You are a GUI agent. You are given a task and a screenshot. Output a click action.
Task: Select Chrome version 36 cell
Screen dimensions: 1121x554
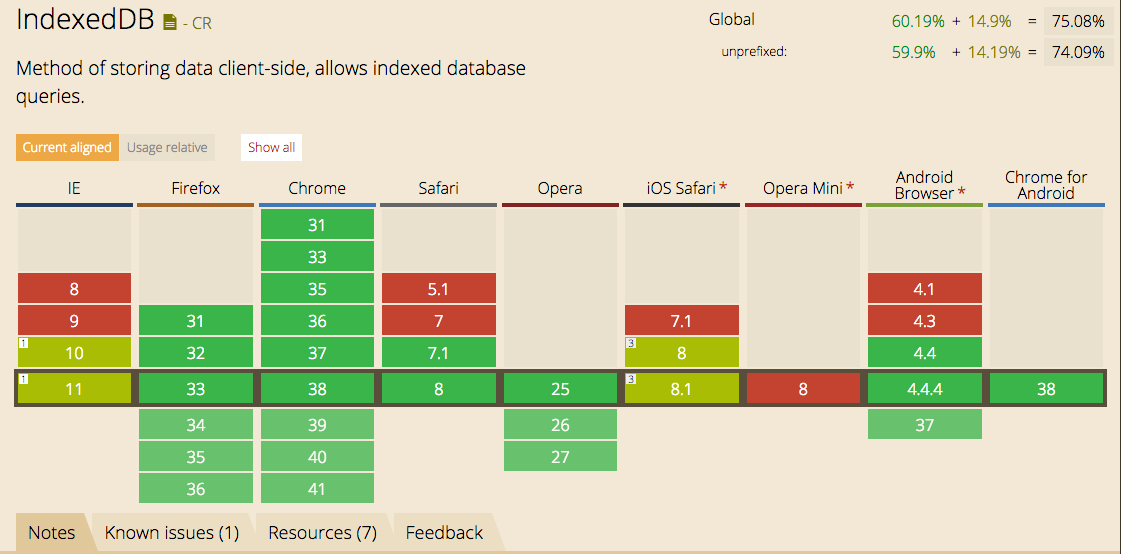tap(317, 320)
